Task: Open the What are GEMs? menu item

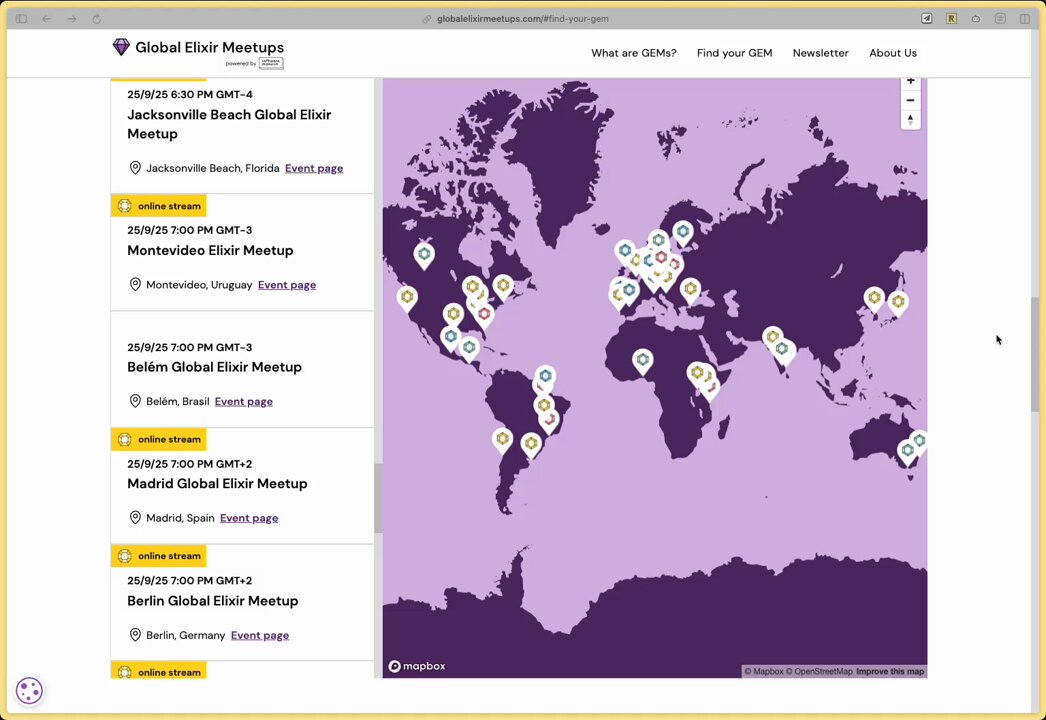Action: (x=634, y=53)
